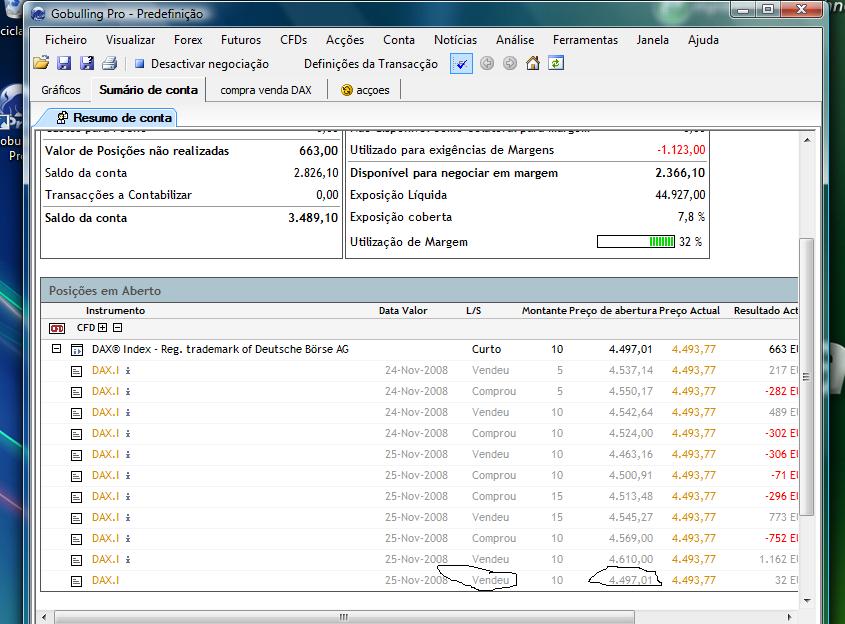Screen dimensions: 845x624
Task: Click the green refresh toolbar icon
Action: 556,63
